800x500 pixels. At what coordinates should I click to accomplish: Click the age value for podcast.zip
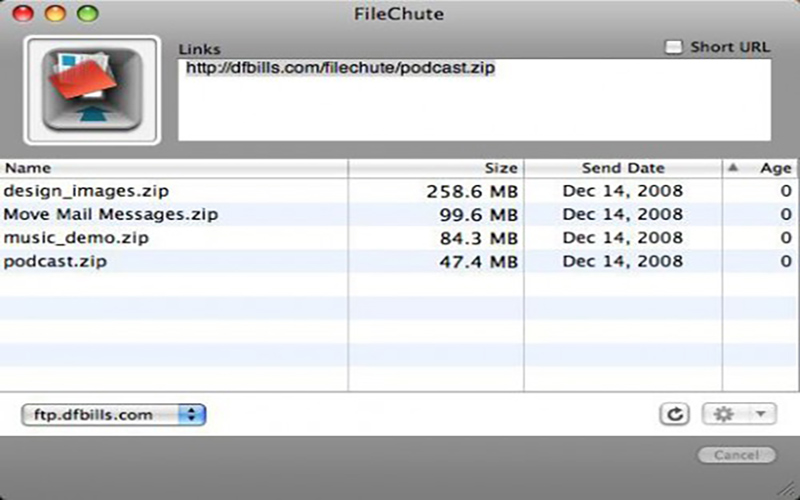tap(786, 261)
